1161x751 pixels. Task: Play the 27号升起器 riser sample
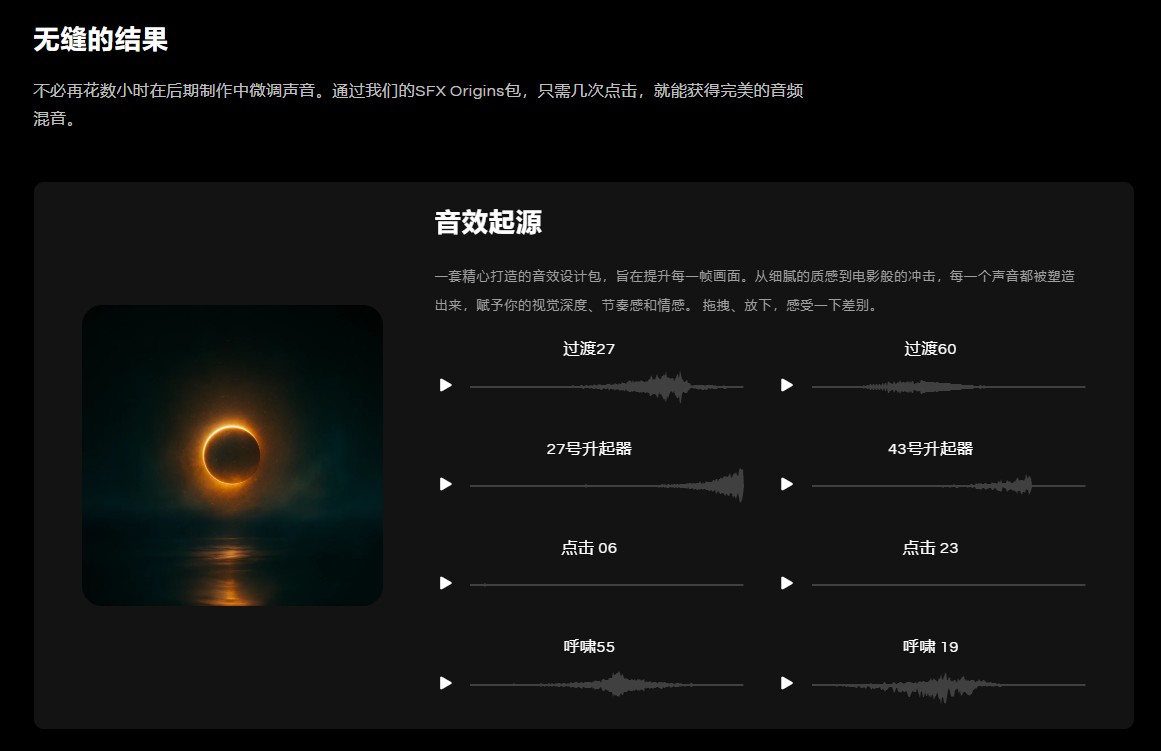pyautogui.click(x=446, y=484)
